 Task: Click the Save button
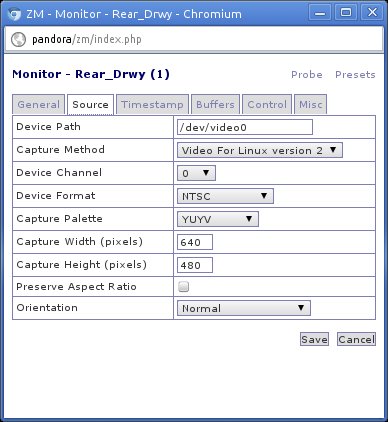314,339
